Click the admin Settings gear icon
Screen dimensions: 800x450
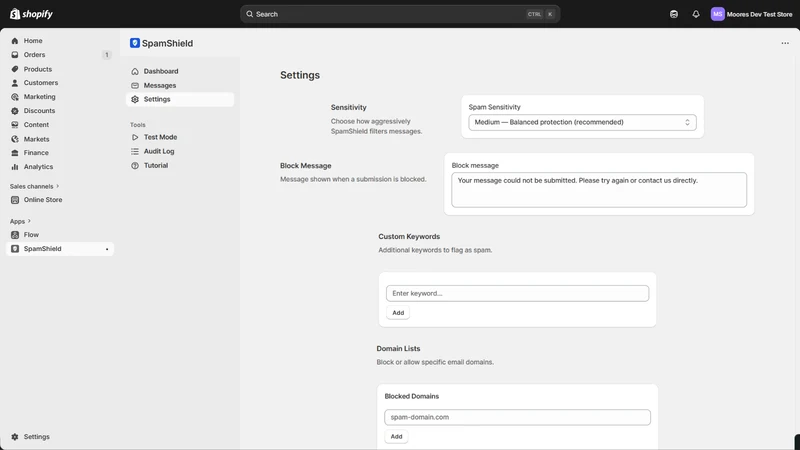tap(15, 437)
